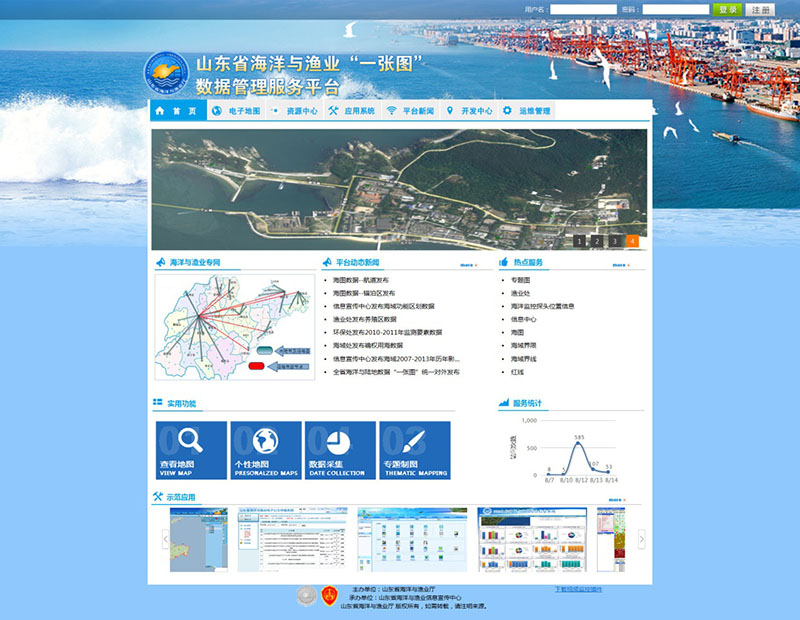The image size is (800, 620).
Task: Open the 数据采集 data collection tile
Action: coord(340,450)
